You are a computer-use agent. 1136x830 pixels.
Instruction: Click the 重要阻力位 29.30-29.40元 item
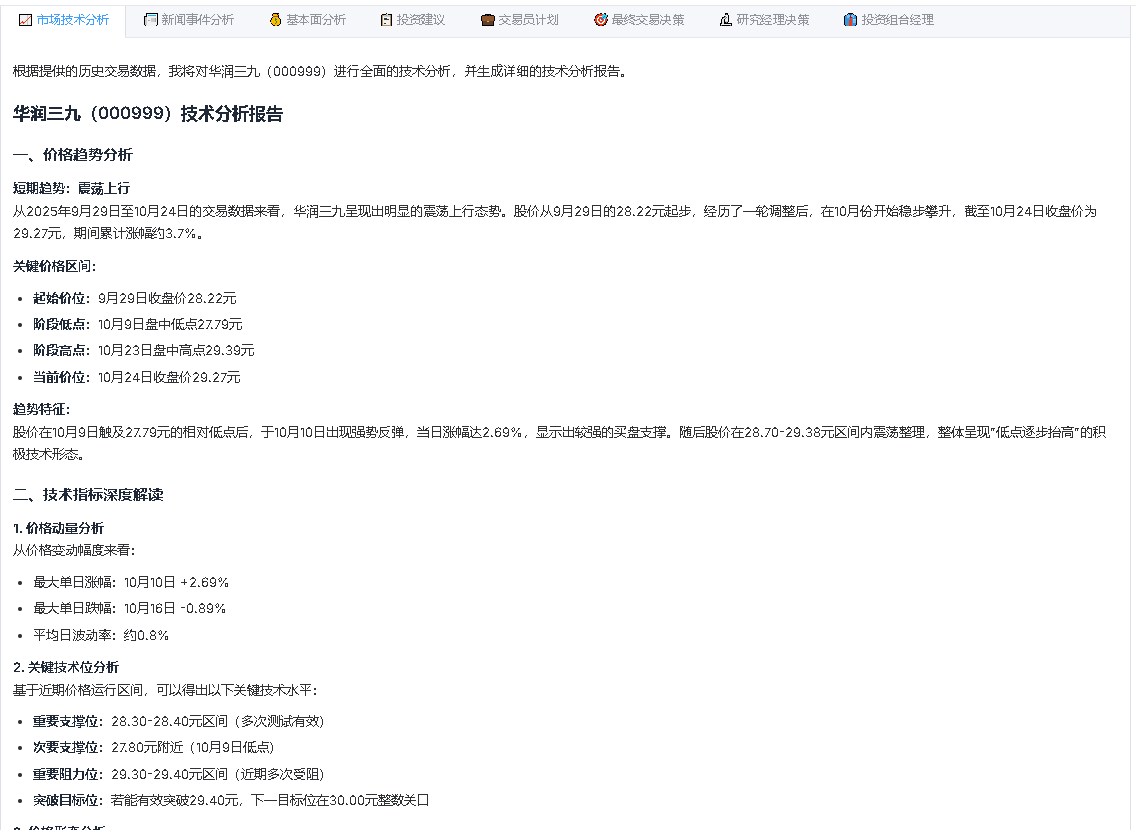coord(178,774)
